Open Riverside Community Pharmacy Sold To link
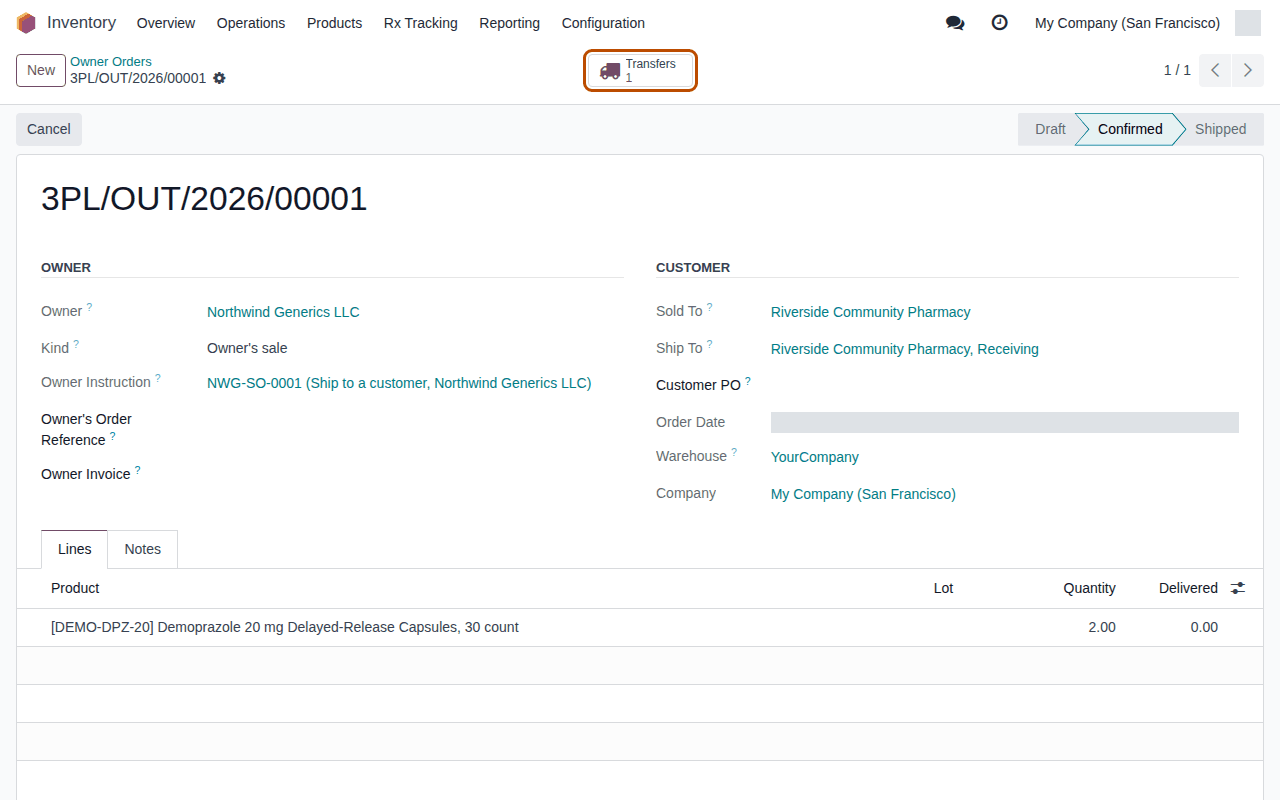This screenshot has width=1280, height=800. tap(871, 312)
